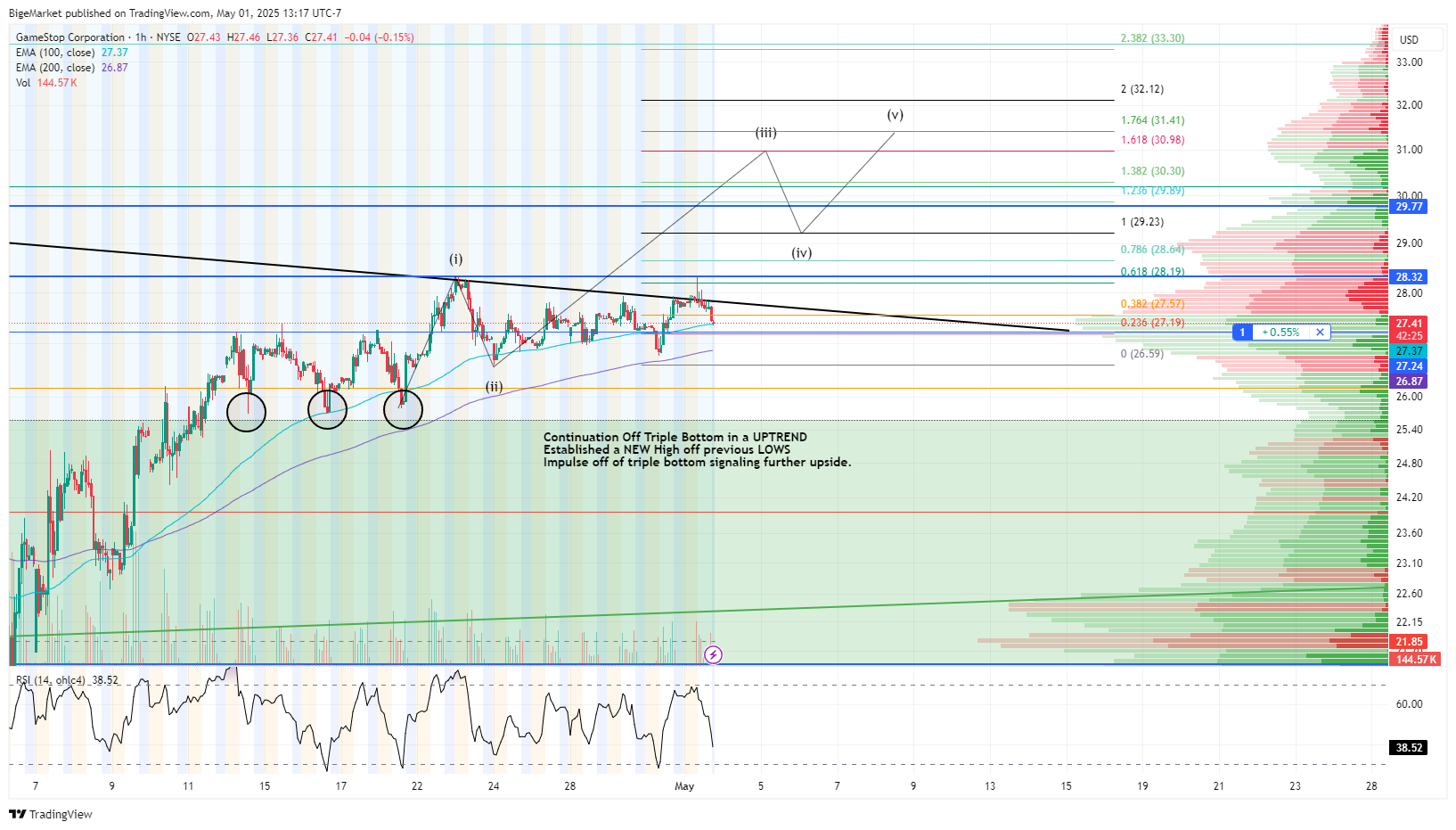
Task: Click the teal 27.37 EMA price tag
Action: coord(1409,351)
